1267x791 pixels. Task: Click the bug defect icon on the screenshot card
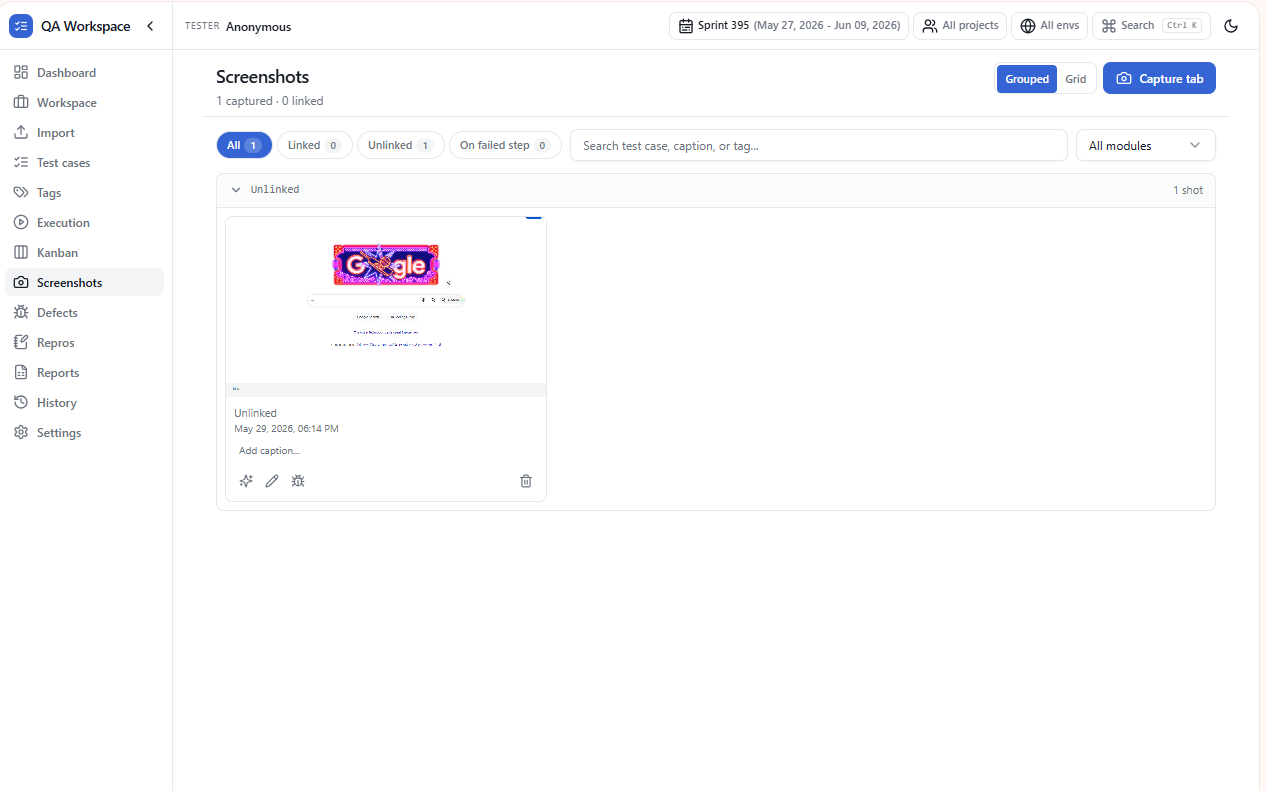[x=298, y=481]
